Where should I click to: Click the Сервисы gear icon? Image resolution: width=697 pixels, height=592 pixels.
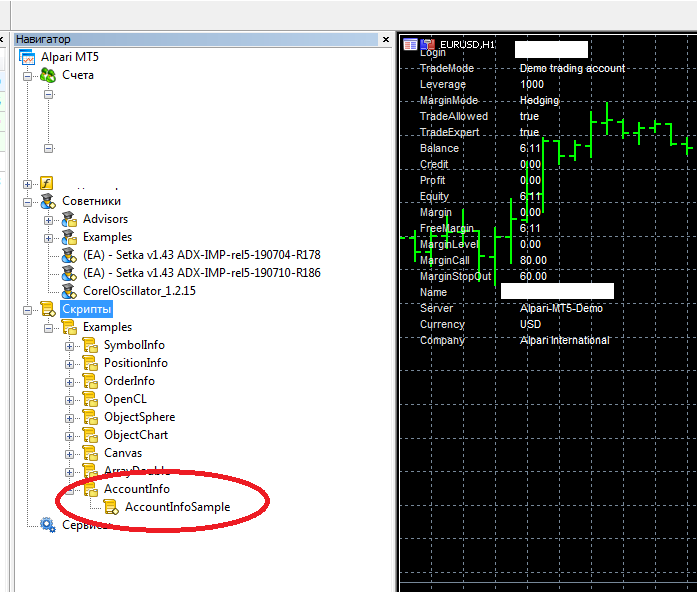(48, 525)
